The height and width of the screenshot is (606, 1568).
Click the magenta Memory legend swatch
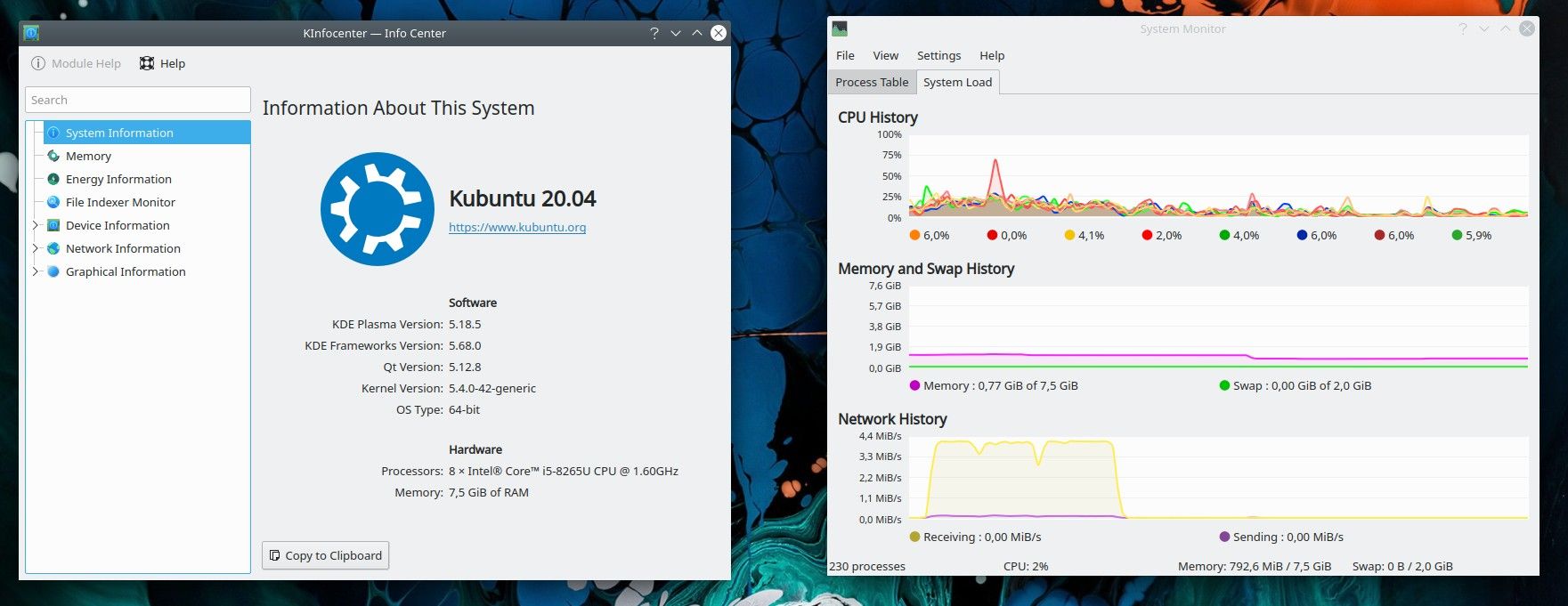click(x=914, y=385)
